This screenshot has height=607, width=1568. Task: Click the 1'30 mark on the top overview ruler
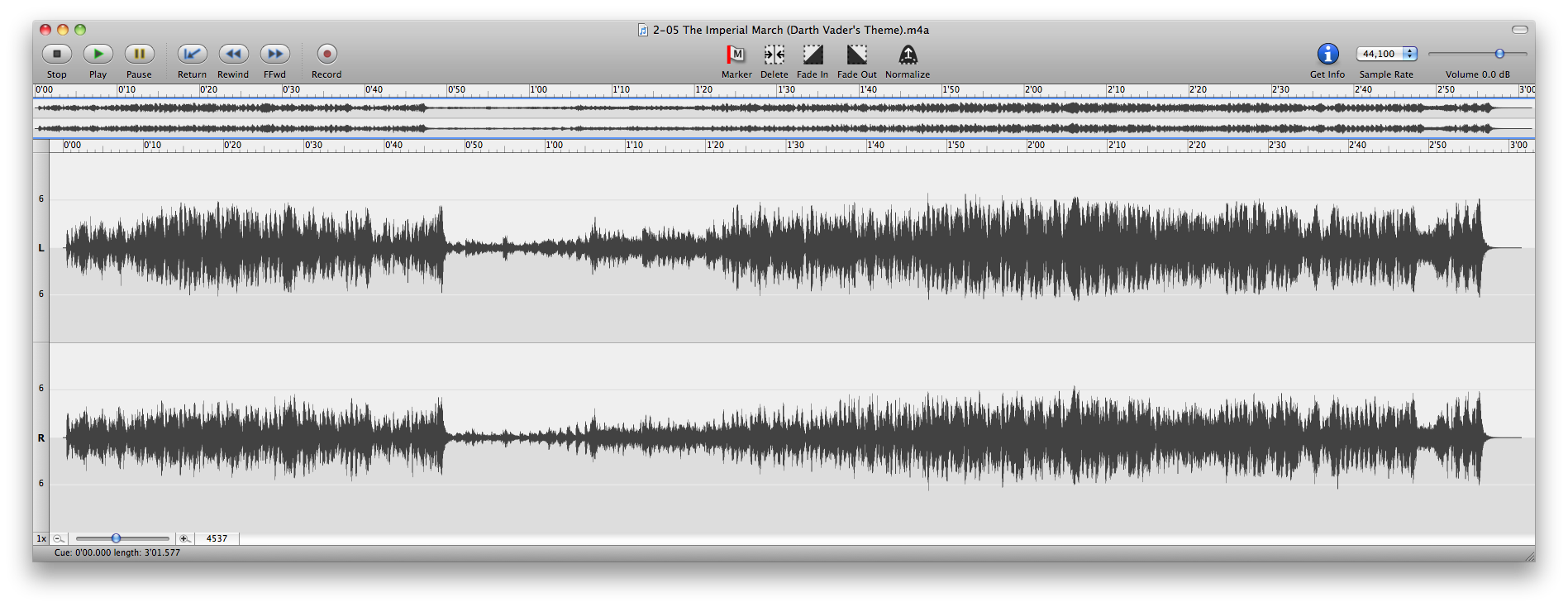click(786, 89)
